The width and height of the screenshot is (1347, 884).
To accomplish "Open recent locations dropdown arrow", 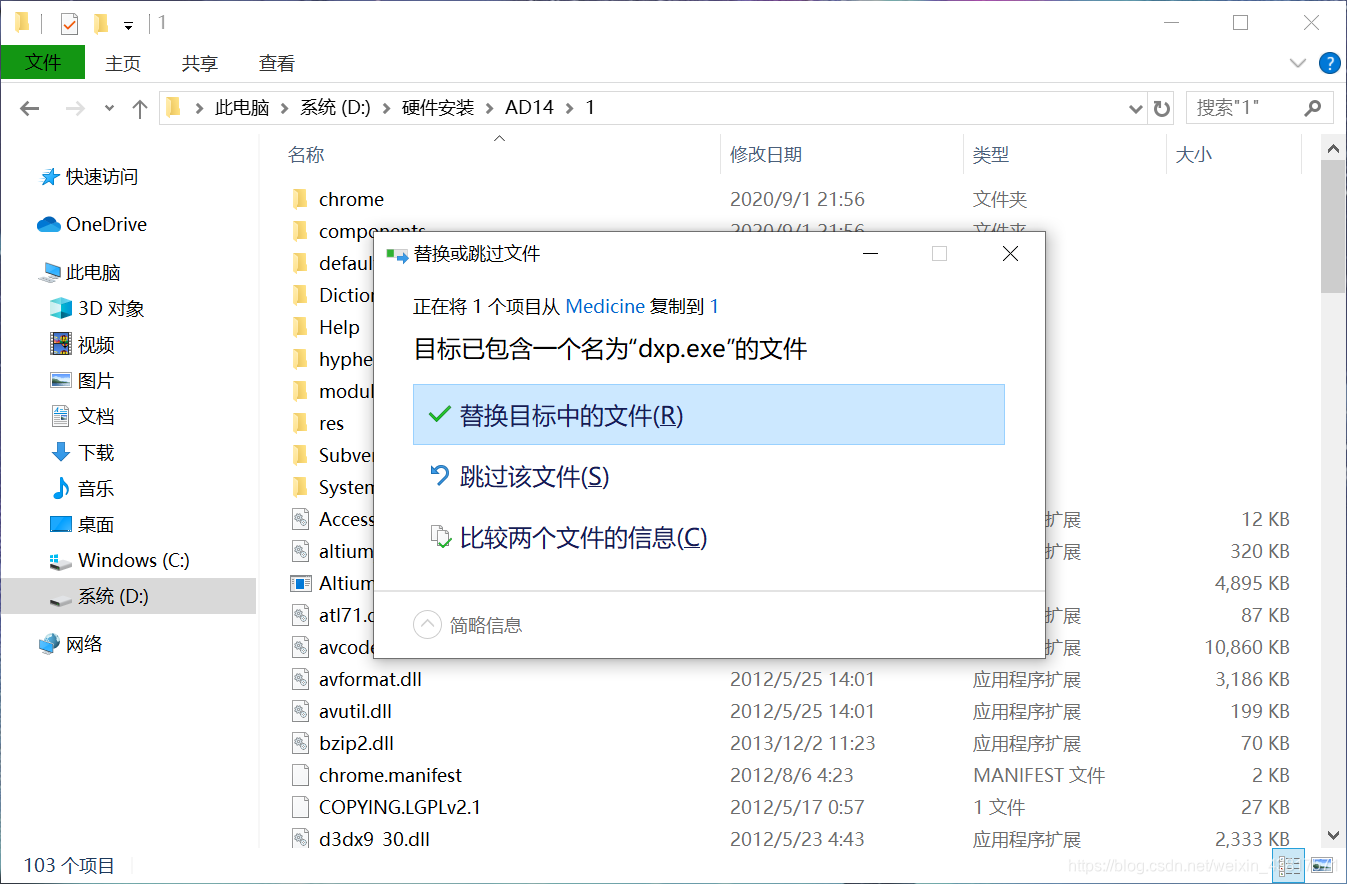I will pos(110,108).
